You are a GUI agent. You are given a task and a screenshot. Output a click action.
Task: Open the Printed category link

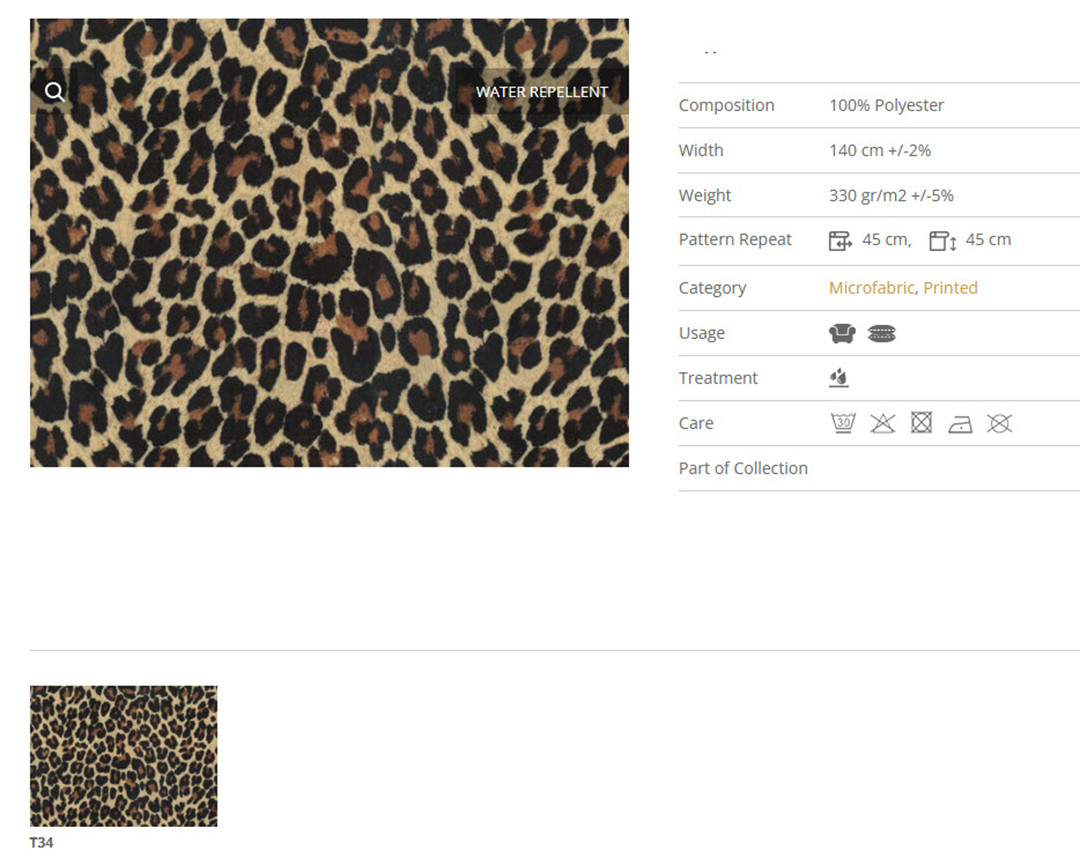click(x=950, y=288)
